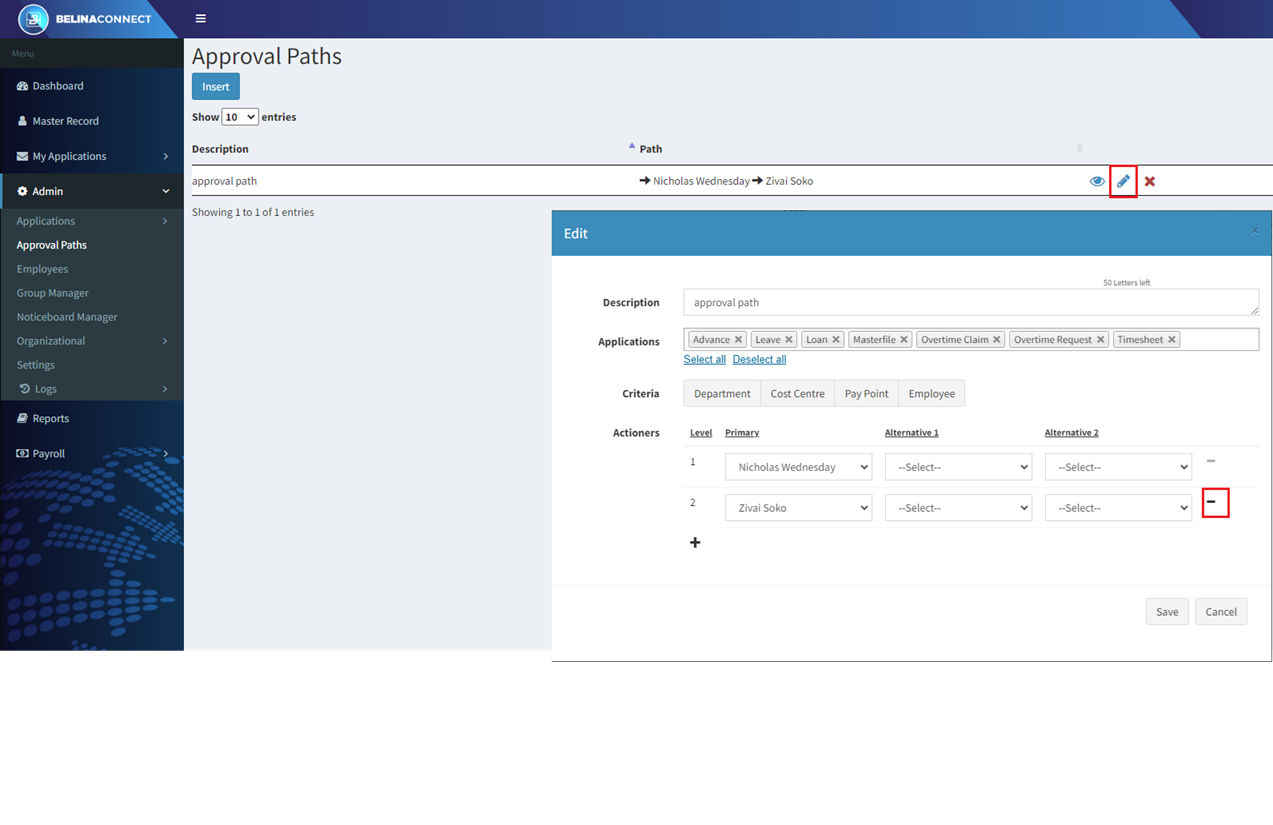
Task: Open level 1 Alternative 1 dropdown
Action: pos(958,467)
